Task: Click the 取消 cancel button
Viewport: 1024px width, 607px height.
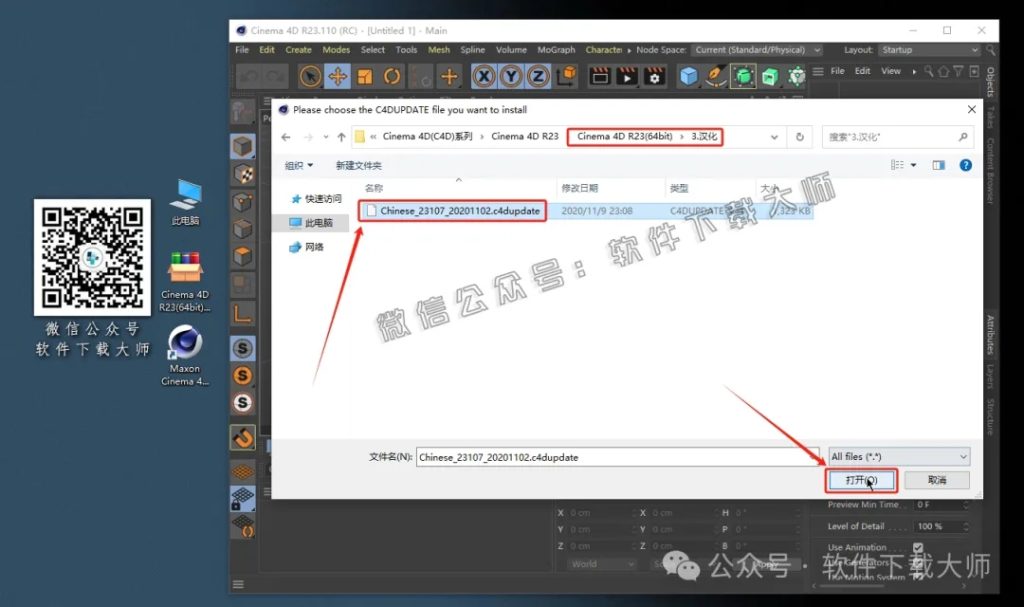Action: (936, 480)
